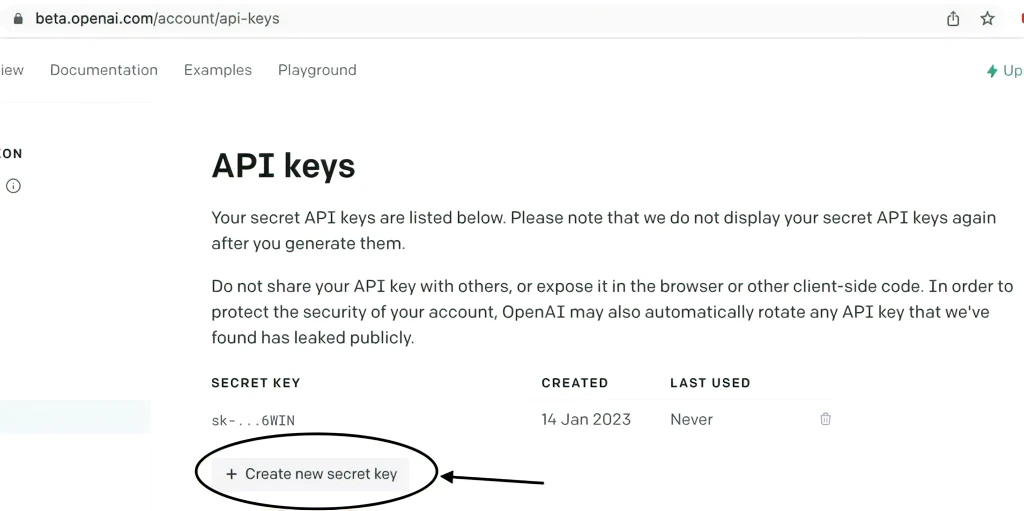Image resolution: width=1024 pixels, height=511 pixels.
Task: Click the browser address bar URL
Action: tap(157, 18)
